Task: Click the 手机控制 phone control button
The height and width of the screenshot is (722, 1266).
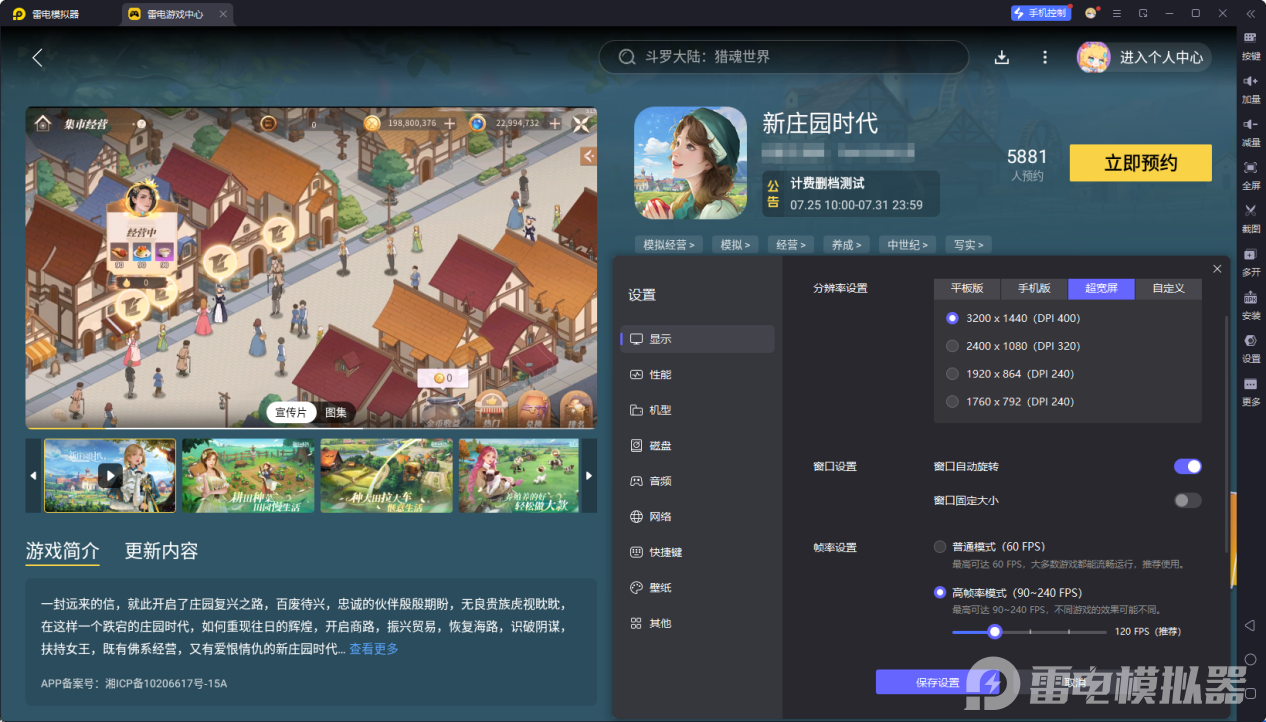Action: [x=1040, y=13]
